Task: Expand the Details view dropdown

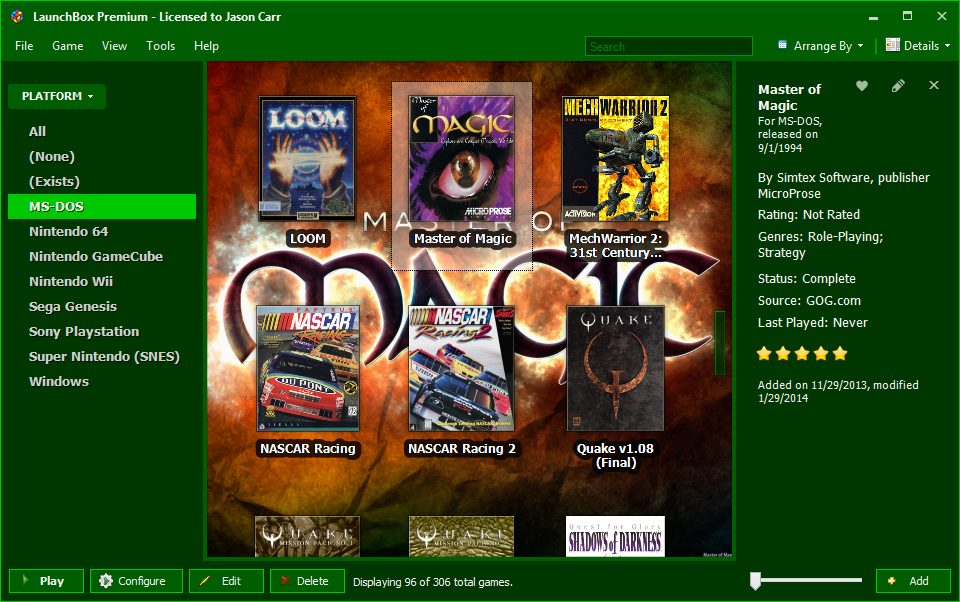Action: click(x=918, y=46)
